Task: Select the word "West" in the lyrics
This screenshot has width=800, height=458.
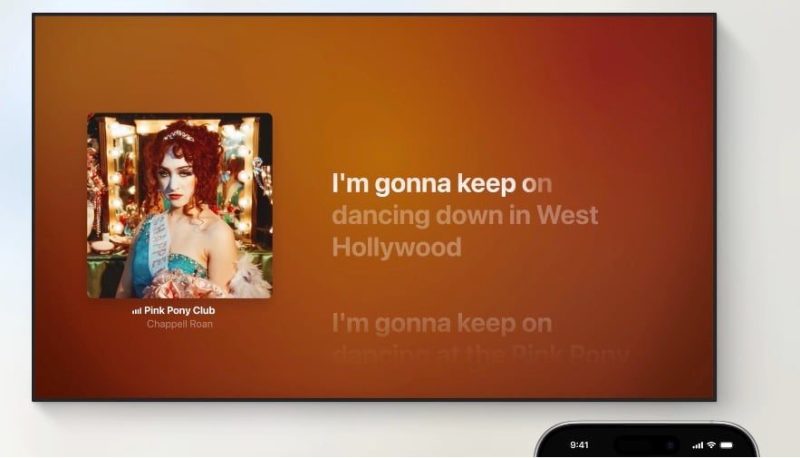Action: [567, 215]
